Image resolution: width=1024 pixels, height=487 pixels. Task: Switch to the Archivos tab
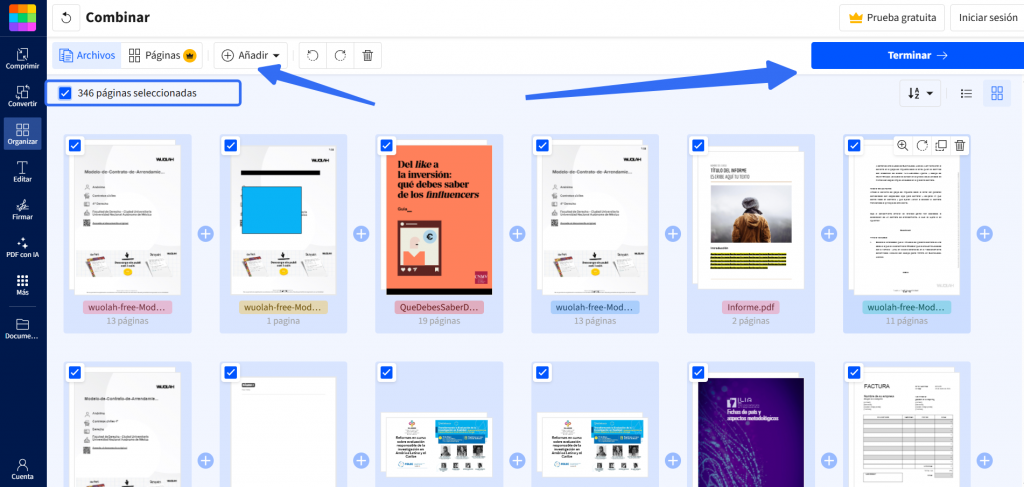pos(87,55)
